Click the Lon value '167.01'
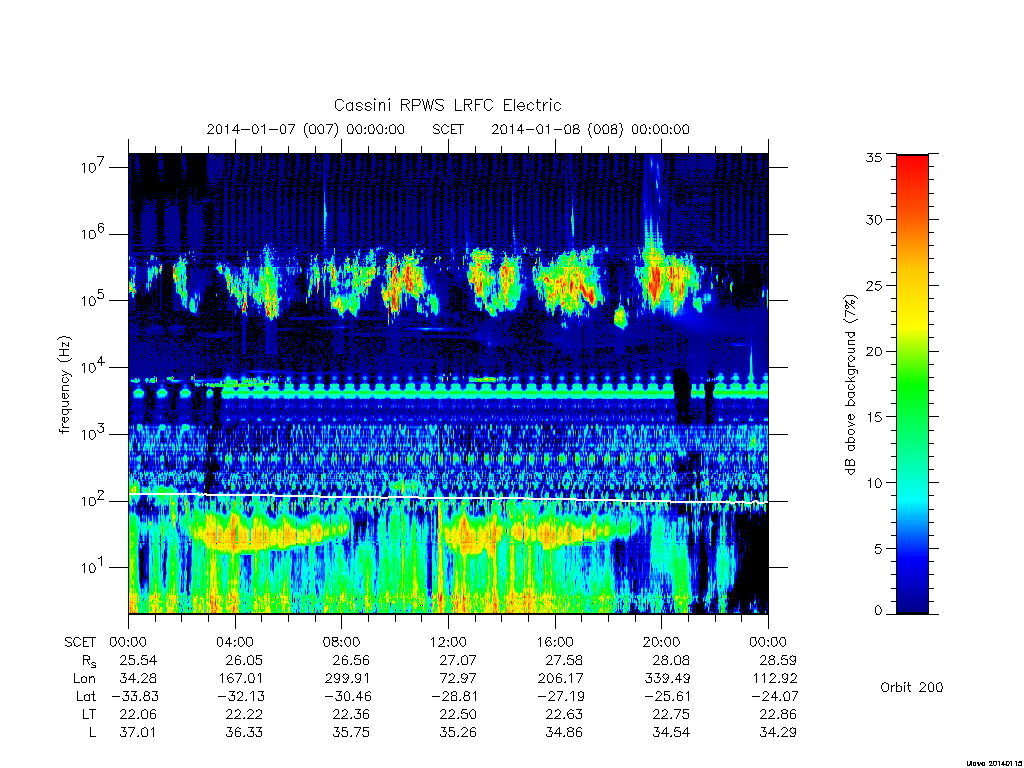The image size is (1024, 768). [x=242, y=679]
